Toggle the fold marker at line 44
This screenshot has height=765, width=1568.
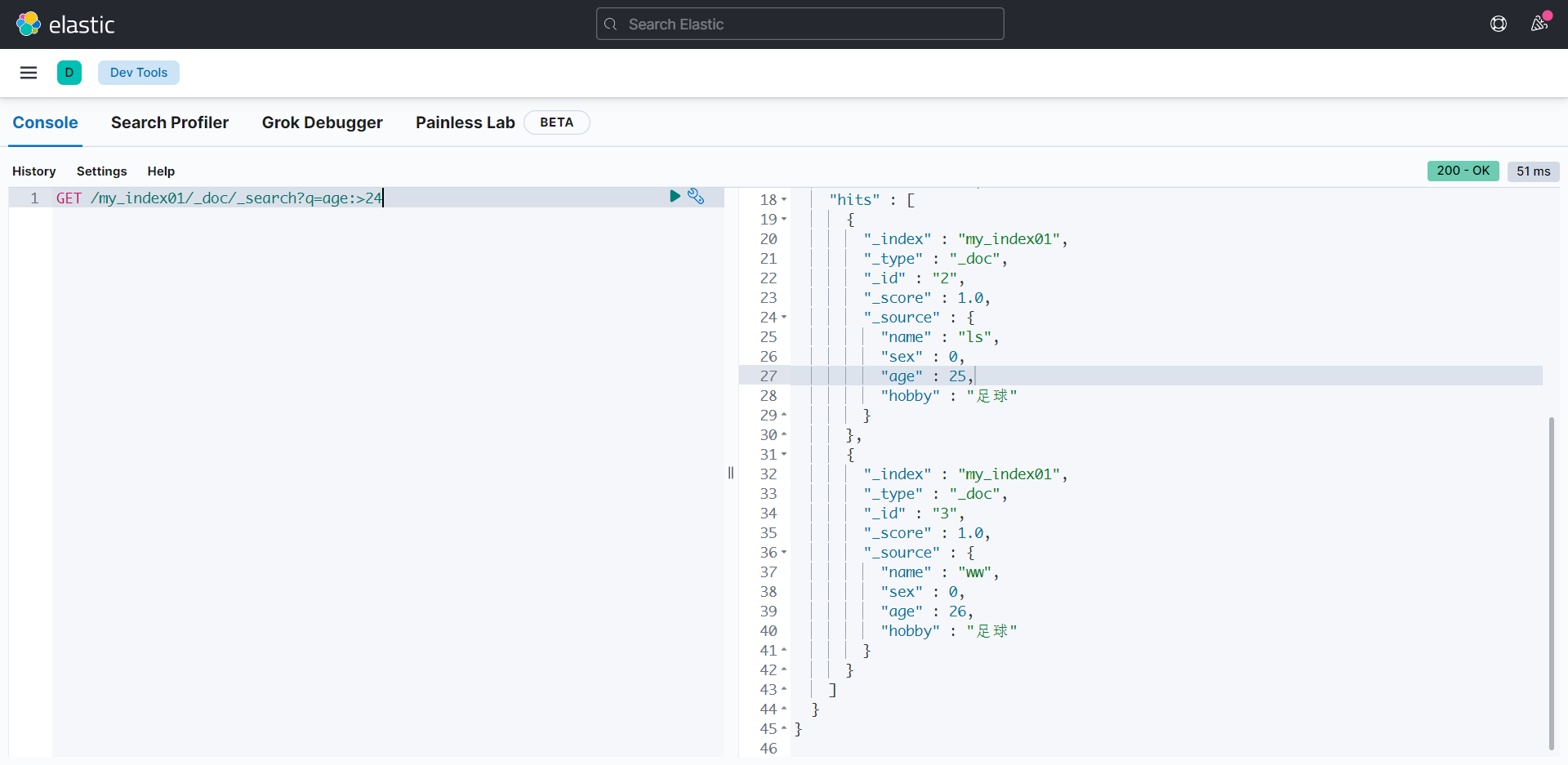[x=784, y=709]
